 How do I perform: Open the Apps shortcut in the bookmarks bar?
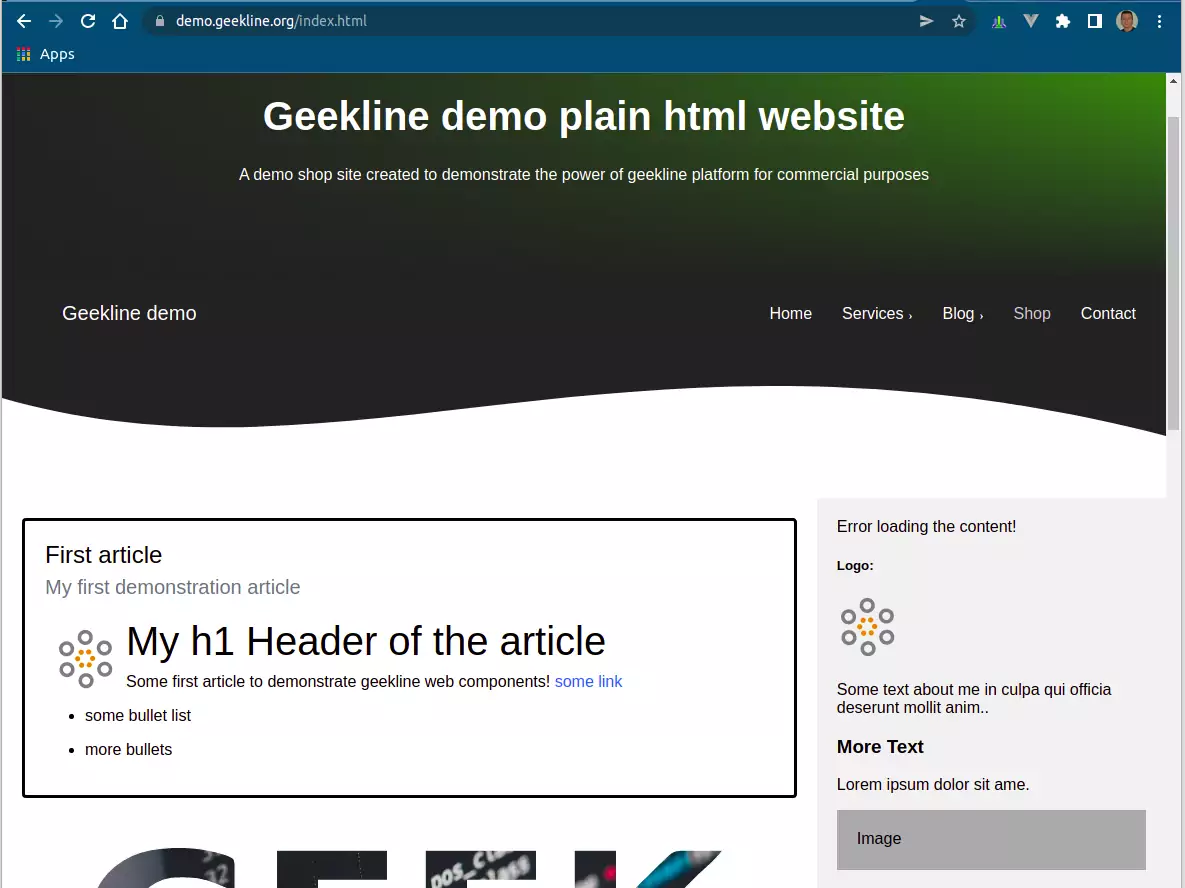click(44, 54)
